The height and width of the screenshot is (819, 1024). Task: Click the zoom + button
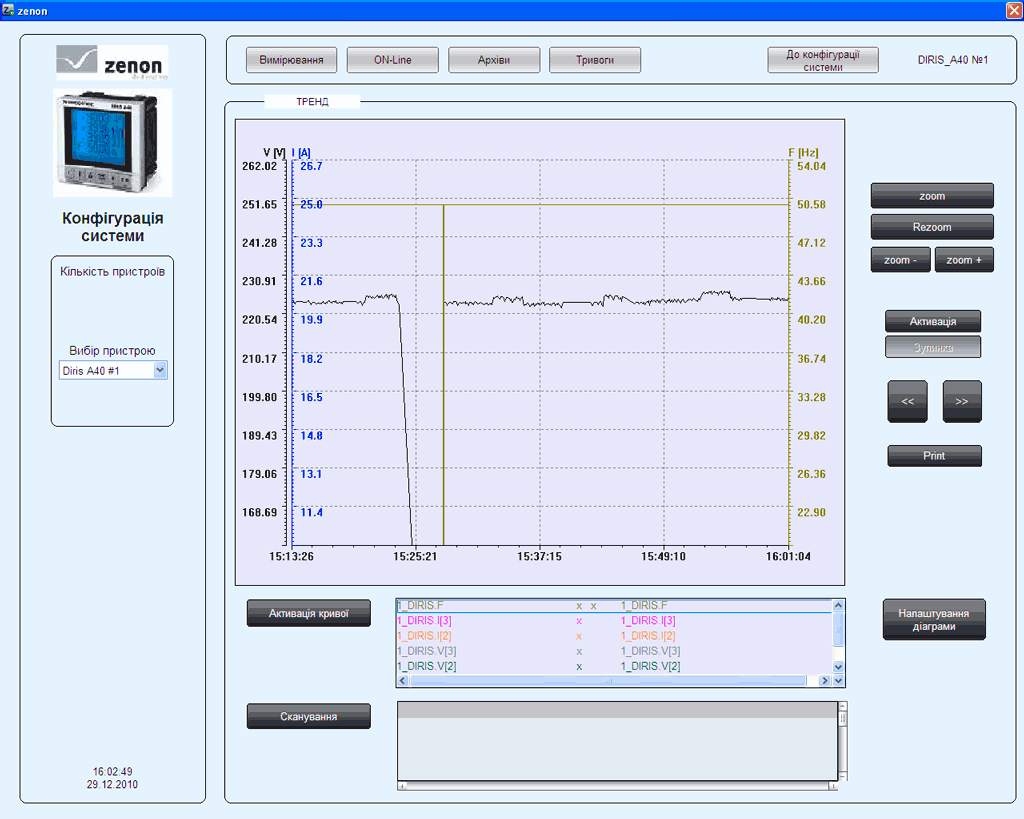[964, 260]
